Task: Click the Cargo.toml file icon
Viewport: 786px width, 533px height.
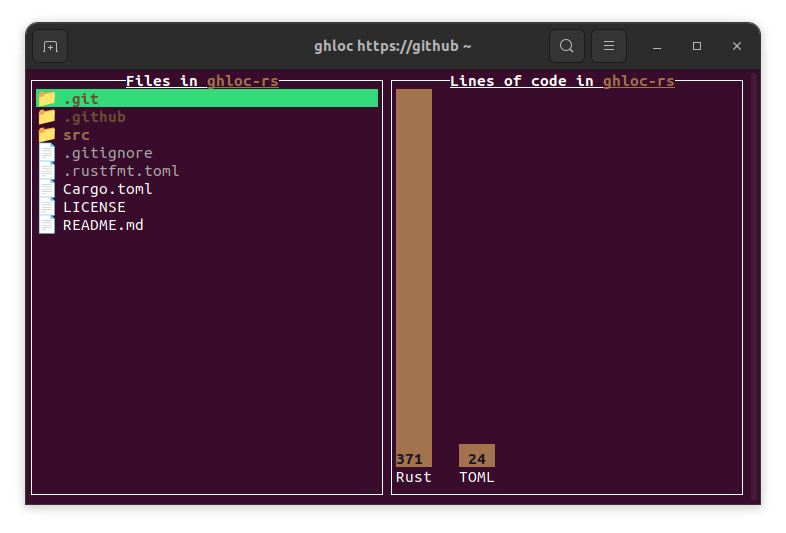Action: 47,189
